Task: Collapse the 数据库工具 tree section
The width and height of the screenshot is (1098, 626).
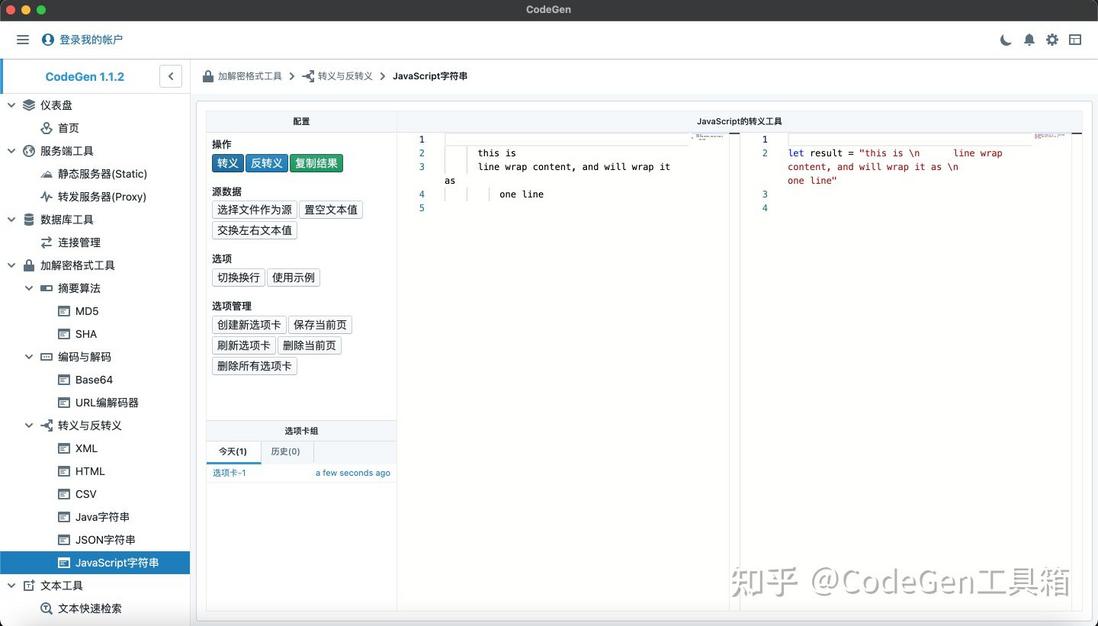Action: tap(11, 219)
